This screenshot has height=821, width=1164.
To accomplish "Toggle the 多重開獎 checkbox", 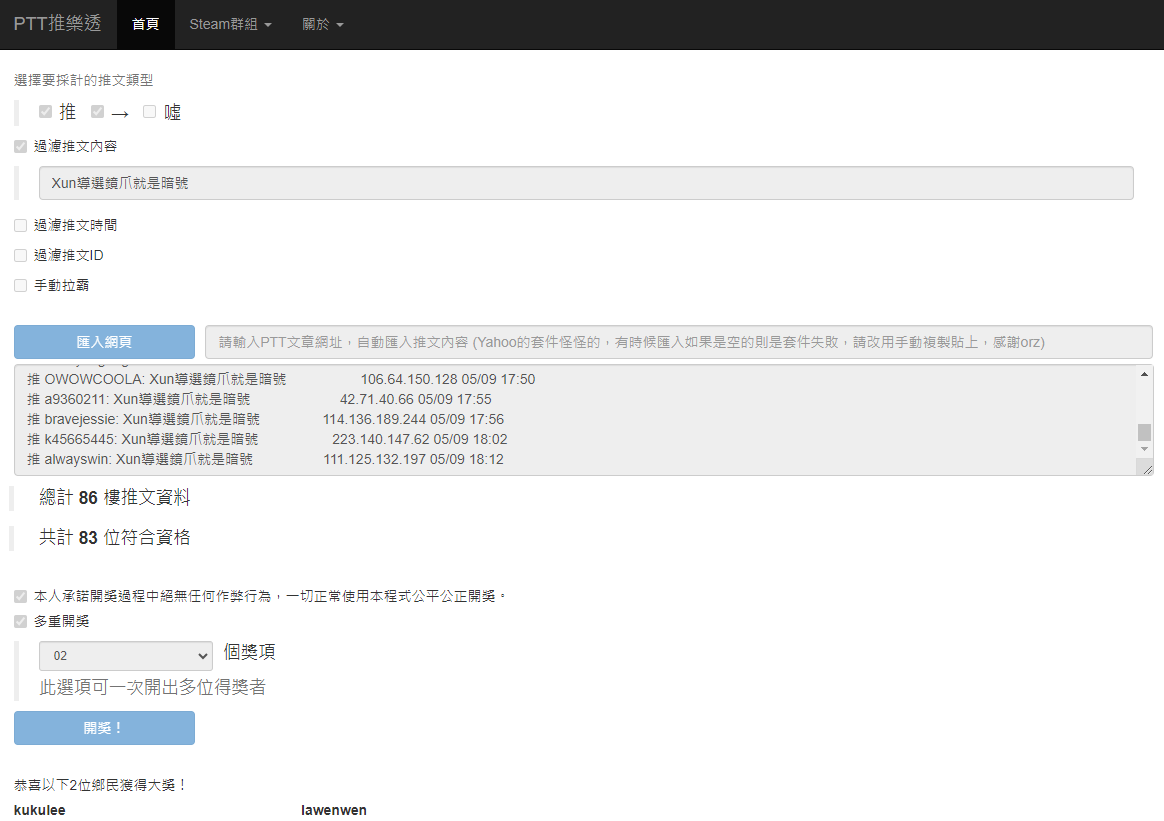I will tap(21, 621).
